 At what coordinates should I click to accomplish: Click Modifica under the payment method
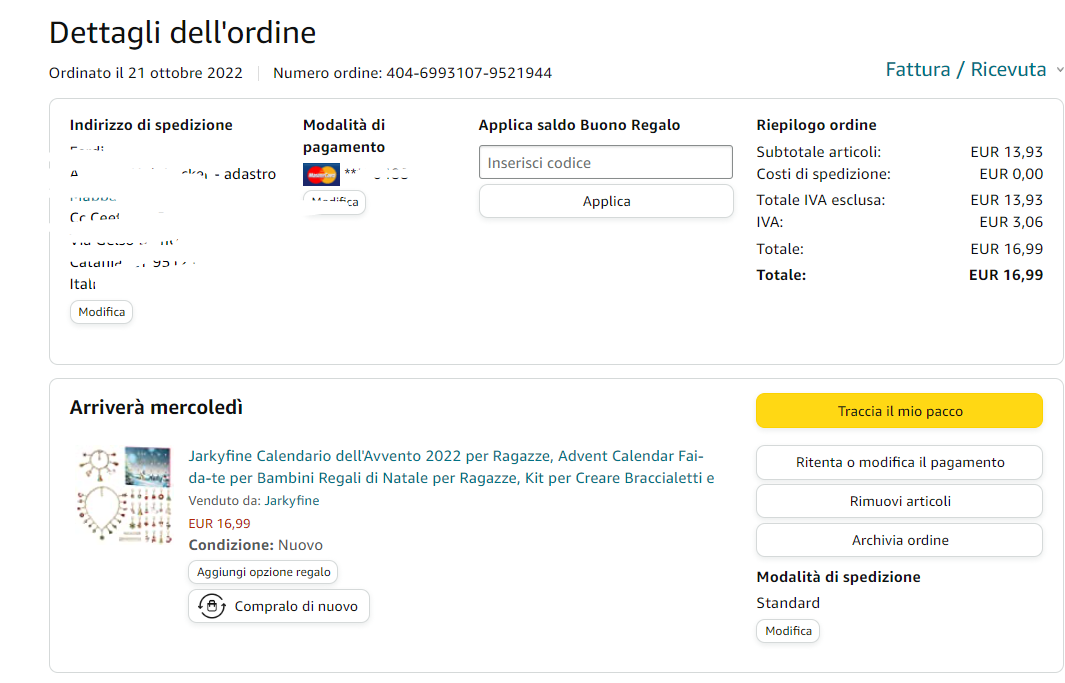coord(334,202)
